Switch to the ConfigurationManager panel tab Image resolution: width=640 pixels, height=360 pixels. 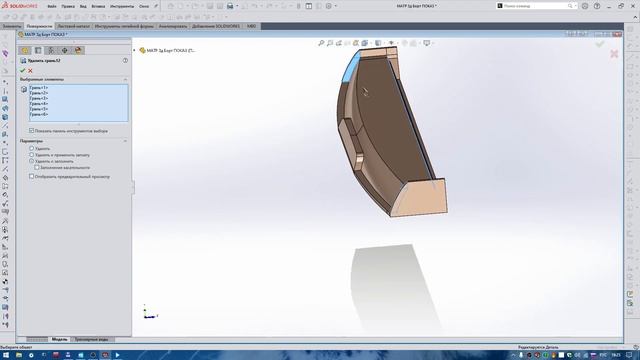pos(51,50)
